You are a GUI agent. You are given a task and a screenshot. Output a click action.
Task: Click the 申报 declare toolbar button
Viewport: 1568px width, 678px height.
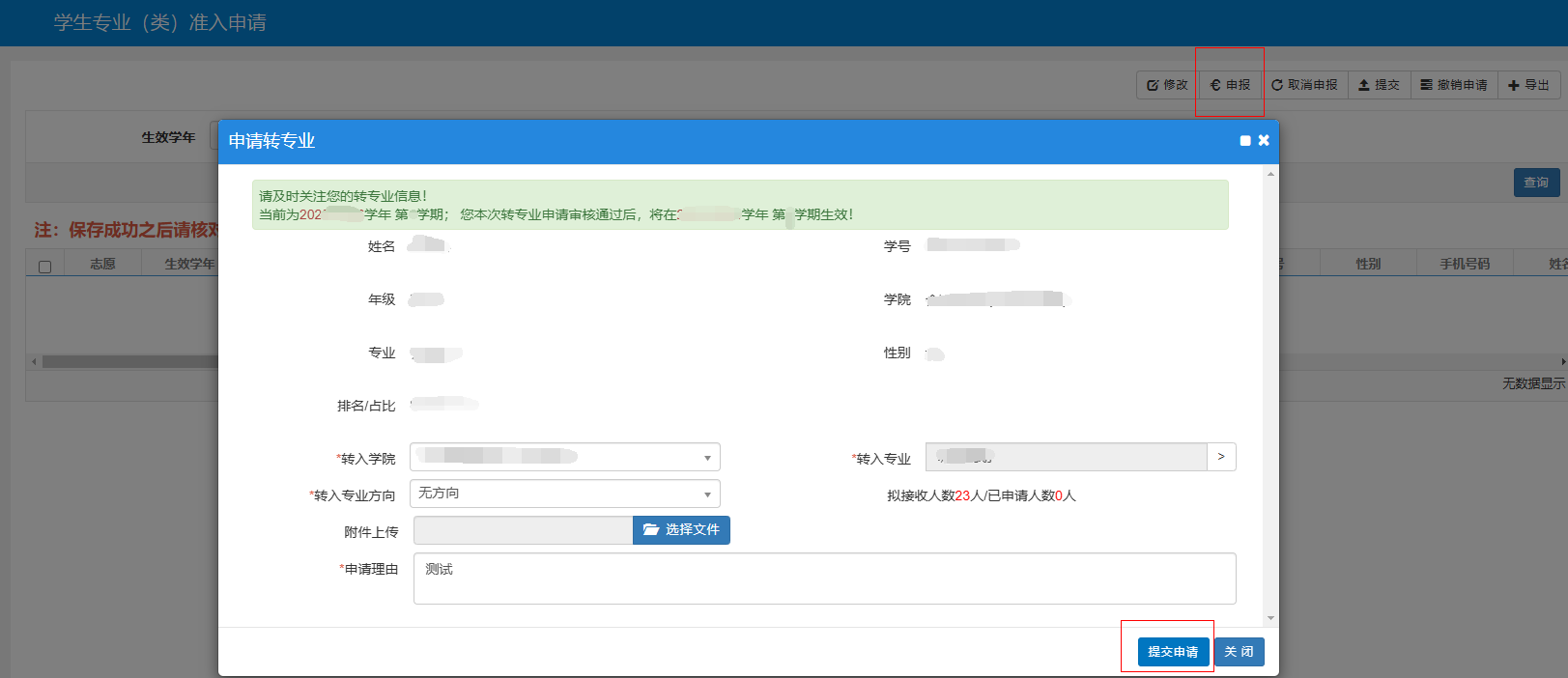[1230, 85]
